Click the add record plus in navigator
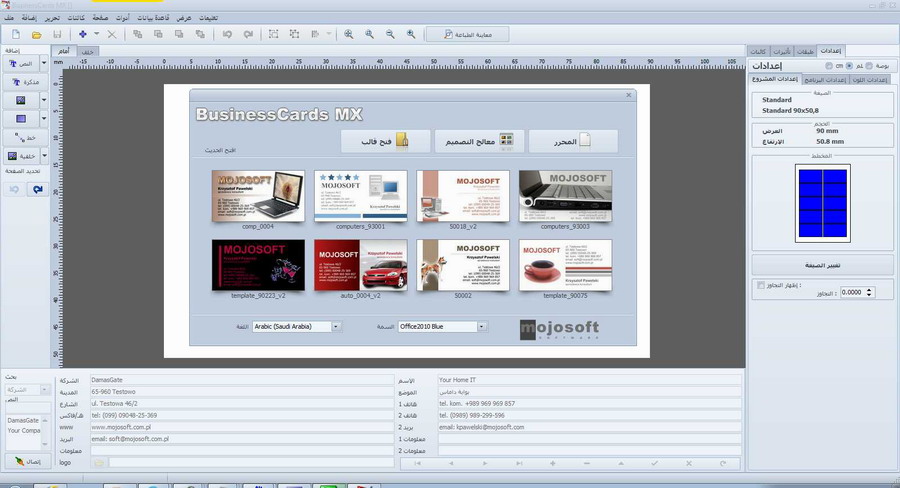Image resolution: width=900 pixels, height=488 pixels. [553, 463]
